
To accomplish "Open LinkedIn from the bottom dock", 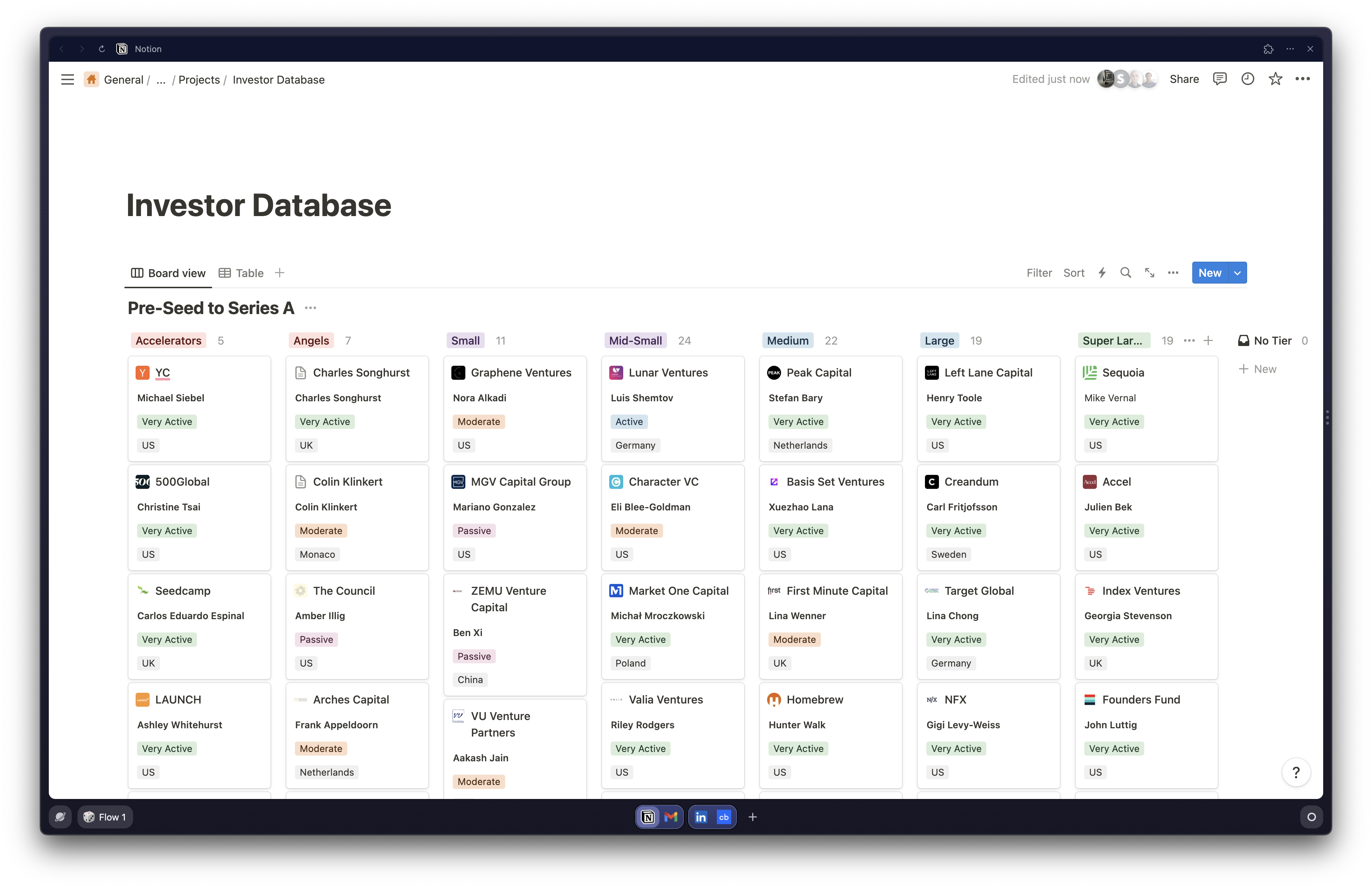I will point(701,817).
